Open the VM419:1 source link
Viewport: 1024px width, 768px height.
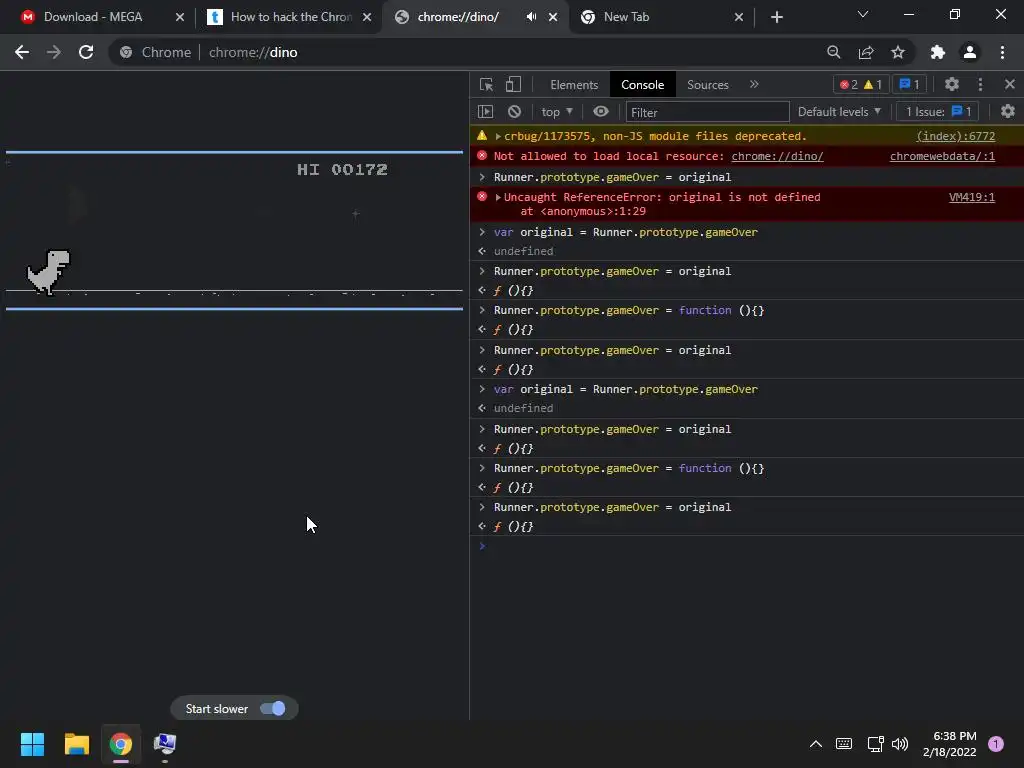point(972,197)
